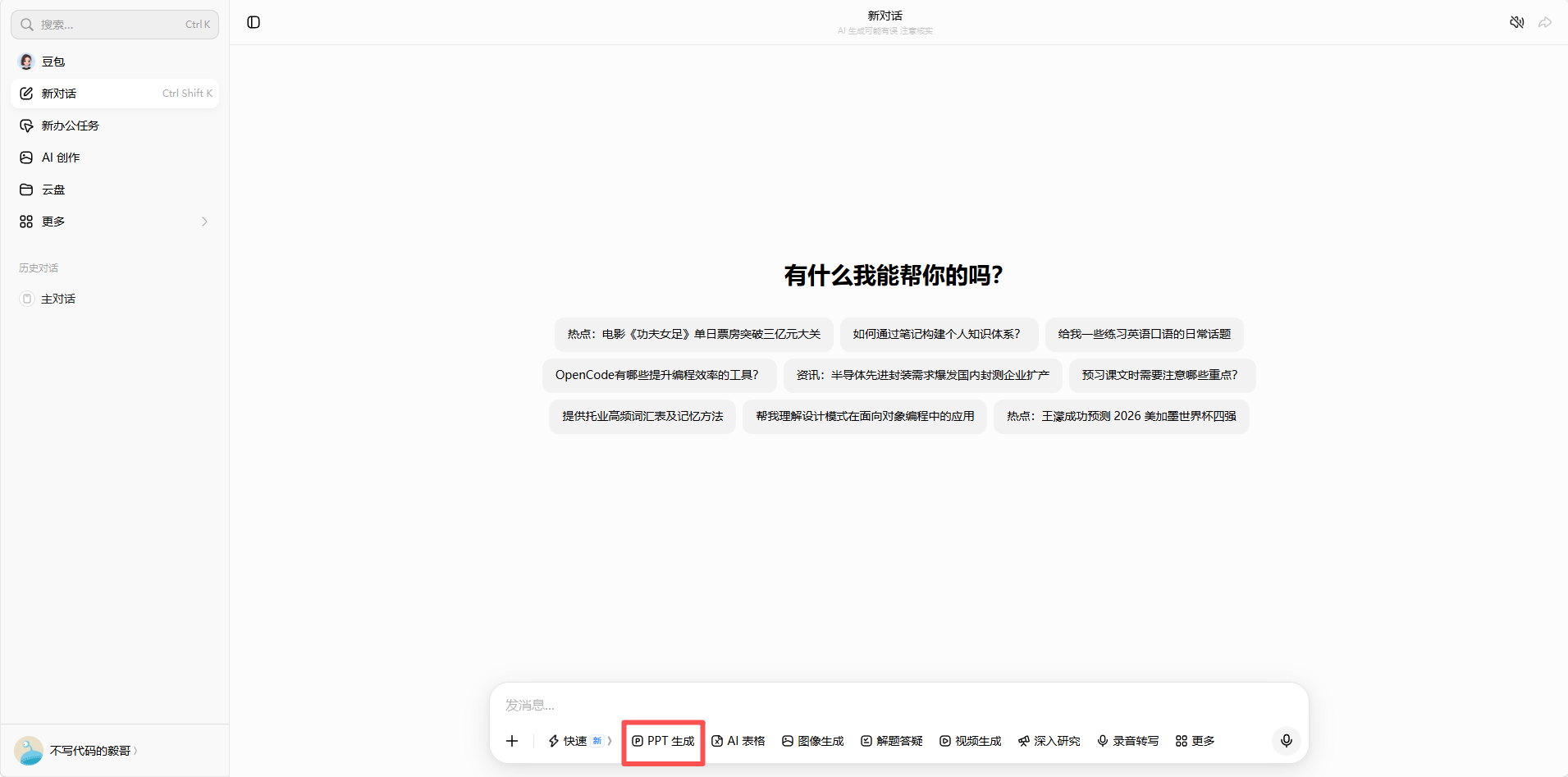Focus the 搜索 search field
The height and width of the screenshot is (777, 1568).
pyautogui.click(x=115, y=25)
